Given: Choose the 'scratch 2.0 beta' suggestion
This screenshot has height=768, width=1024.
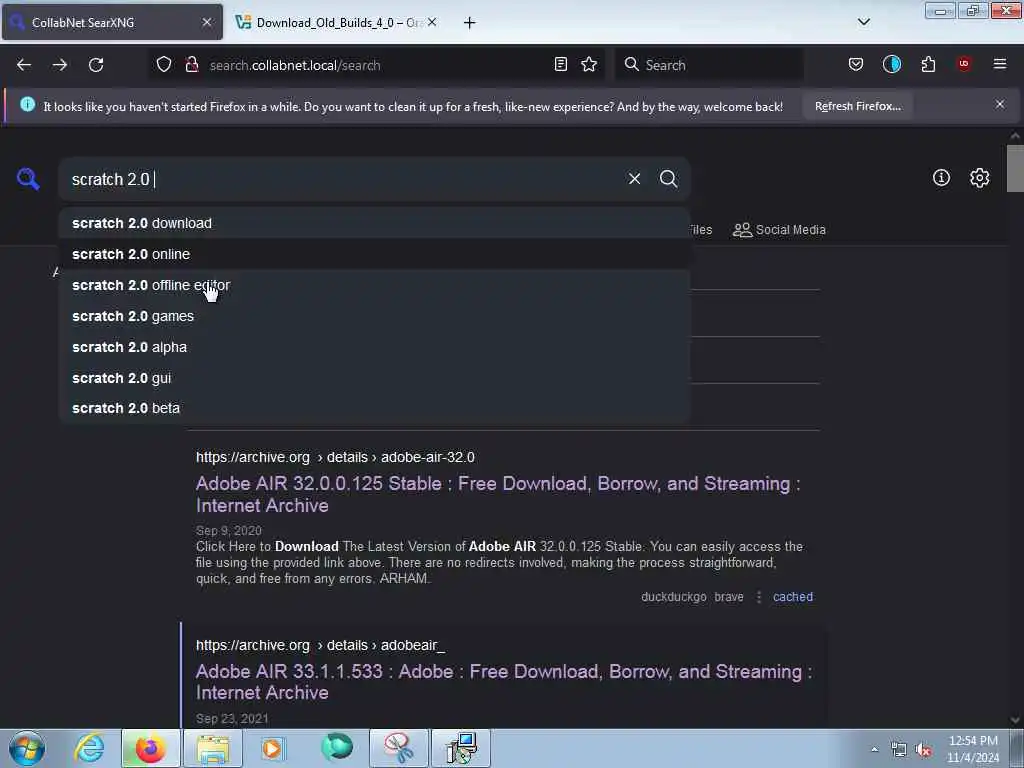Looking at the screenshot, I should [x=374, y=408].
